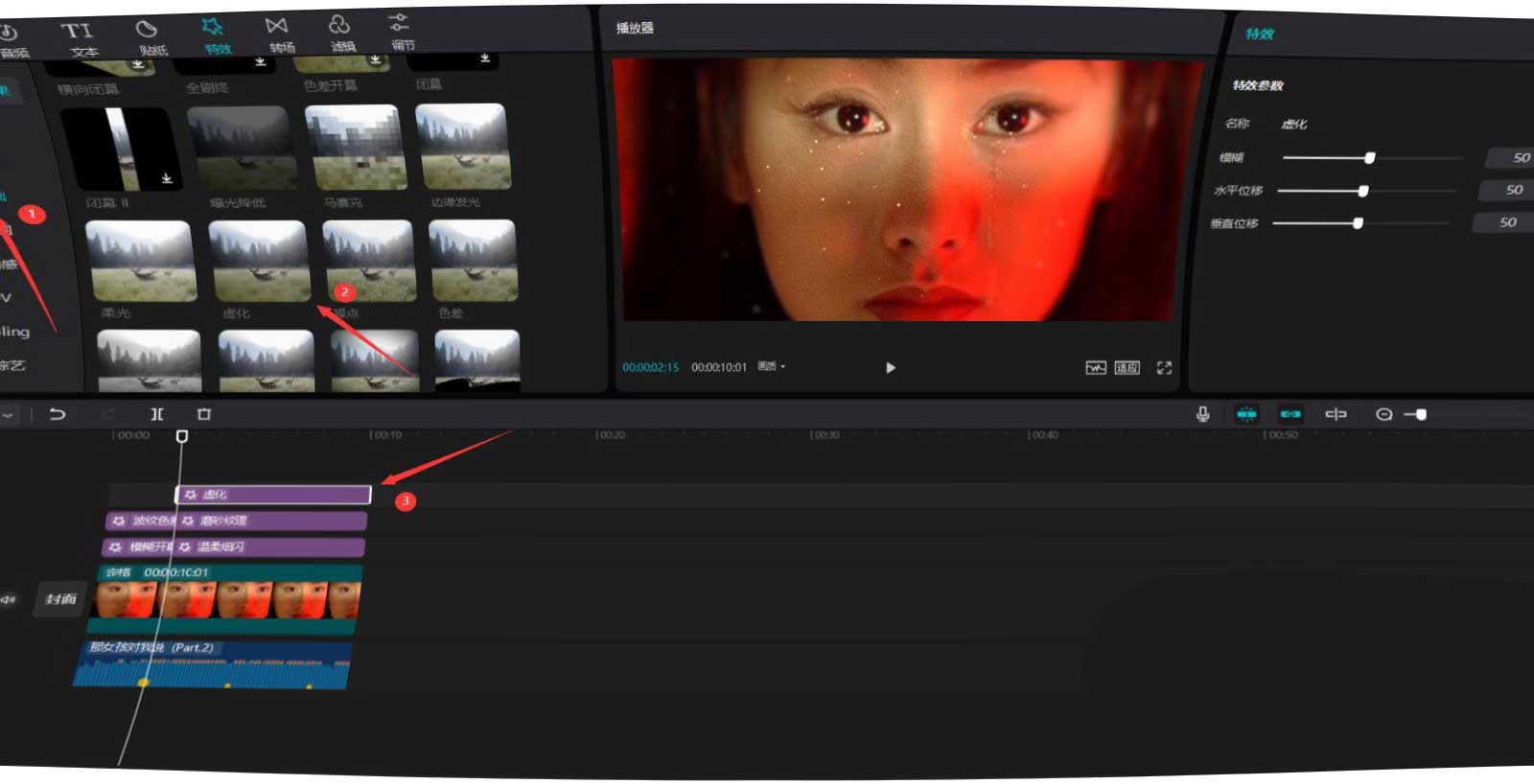
Task: Click the zoom out timeline magnifier icon
Action: (x=1383, y=414)
